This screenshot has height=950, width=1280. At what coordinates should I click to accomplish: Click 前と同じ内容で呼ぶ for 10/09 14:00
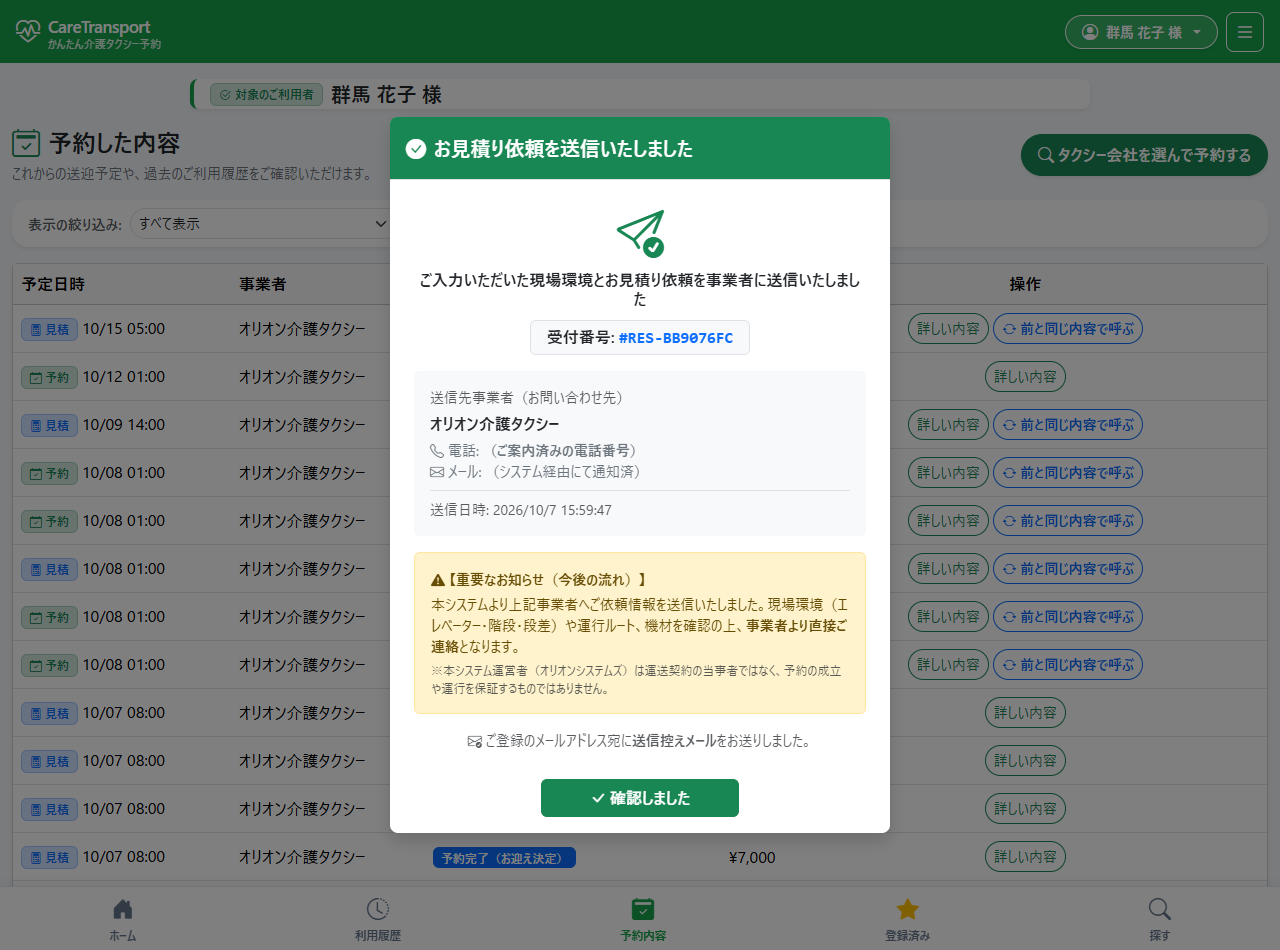tap(1068, 424)
